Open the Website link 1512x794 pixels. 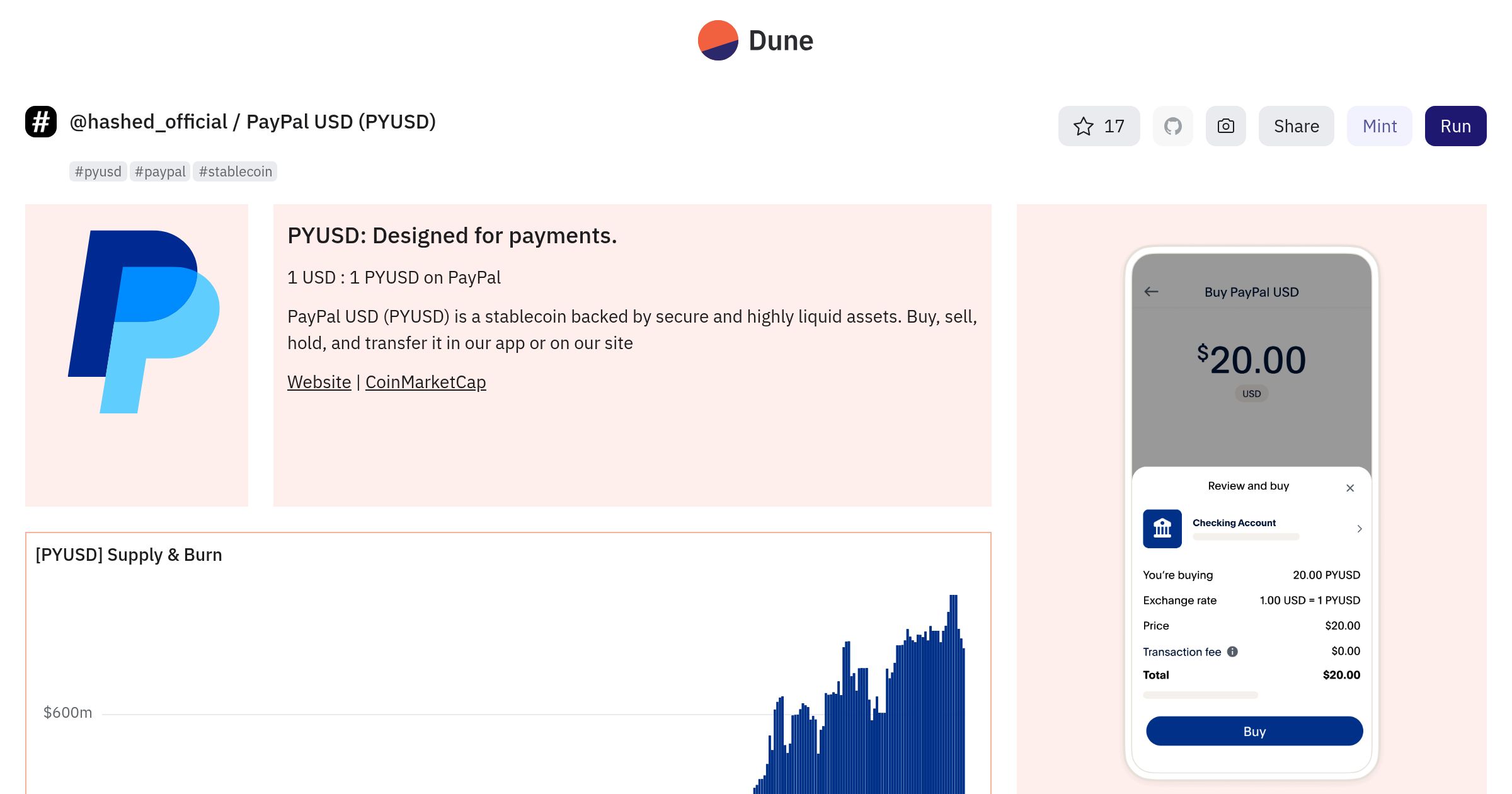click(319, 382)
